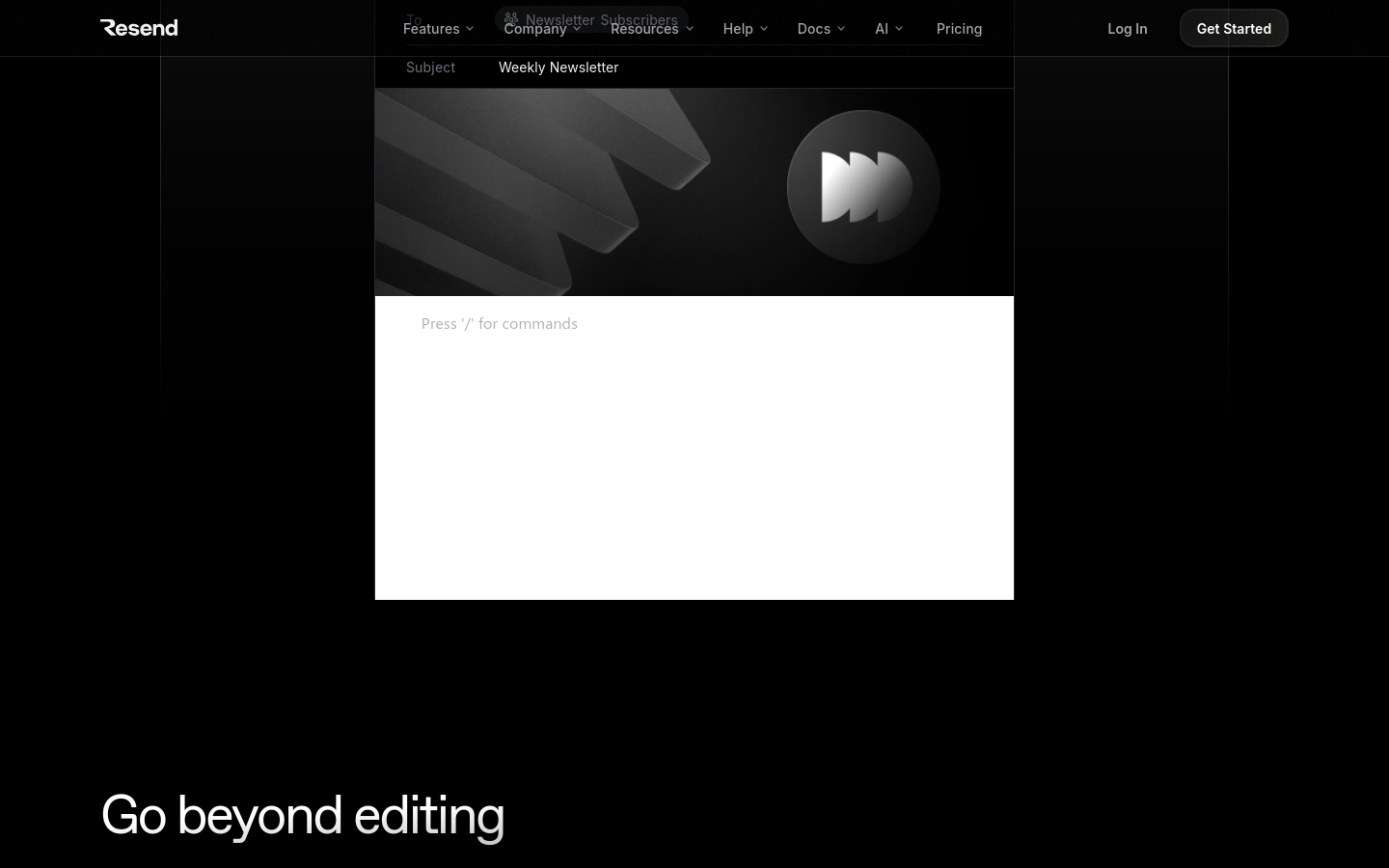
Task: Expand the Help dropdown chevron
Action: click(764, 29)
